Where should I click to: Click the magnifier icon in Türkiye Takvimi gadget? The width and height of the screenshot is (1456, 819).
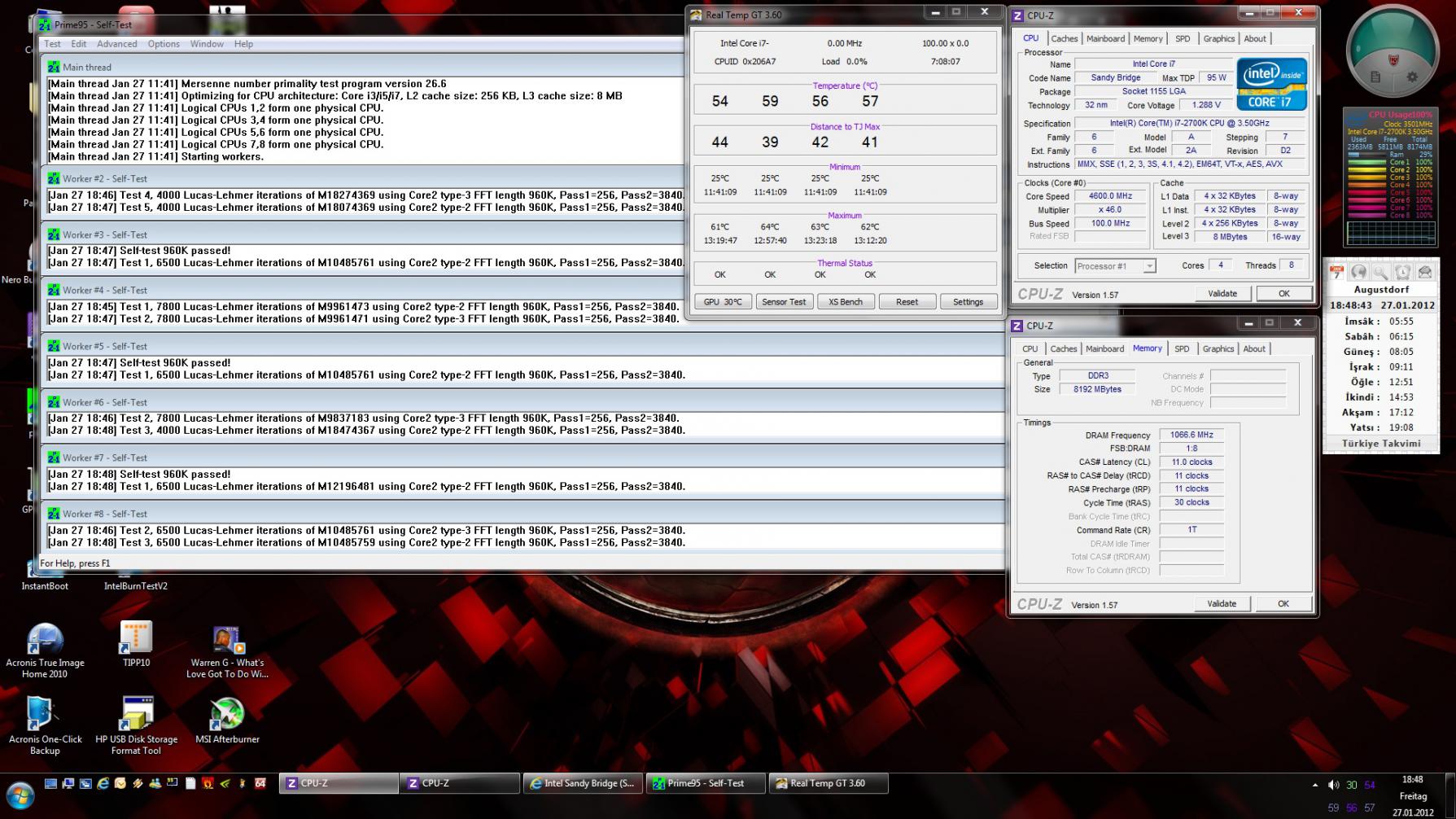tap(1380, 272)
